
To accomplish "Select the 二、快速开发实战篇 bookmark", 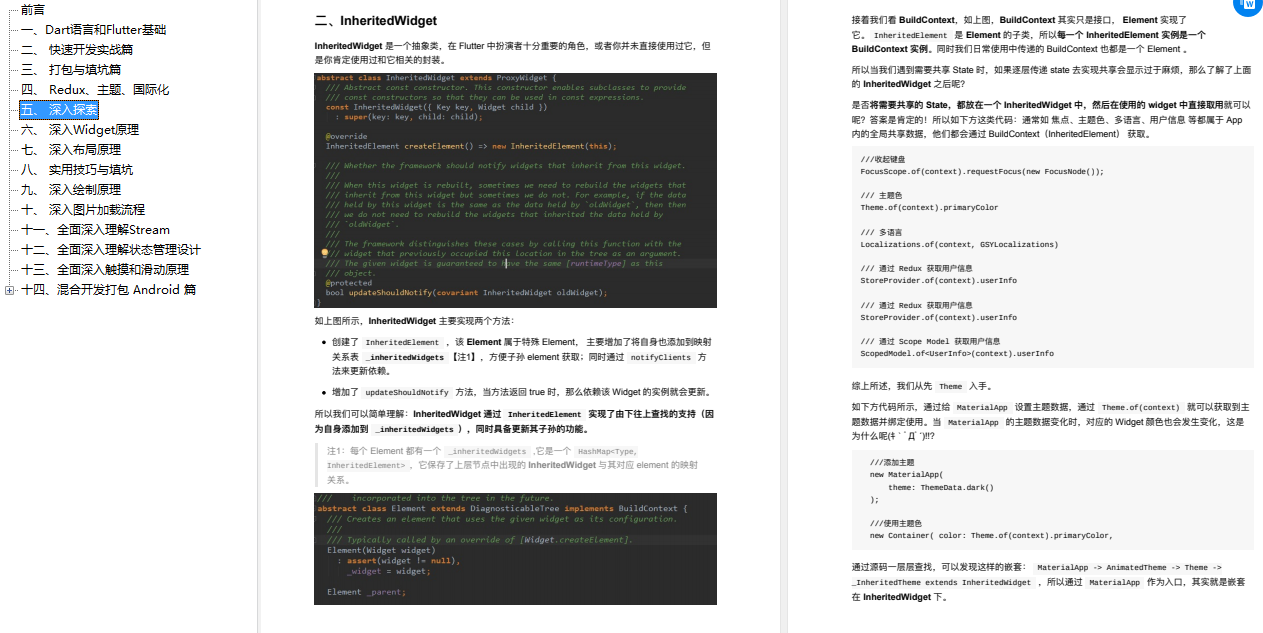I will pos(77,50).
